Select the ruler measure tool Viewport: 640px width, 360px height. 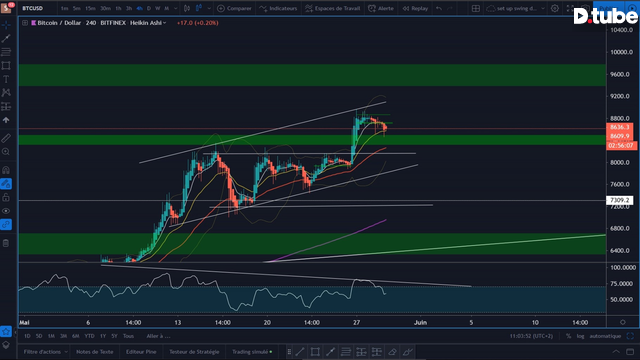(6, 138)
